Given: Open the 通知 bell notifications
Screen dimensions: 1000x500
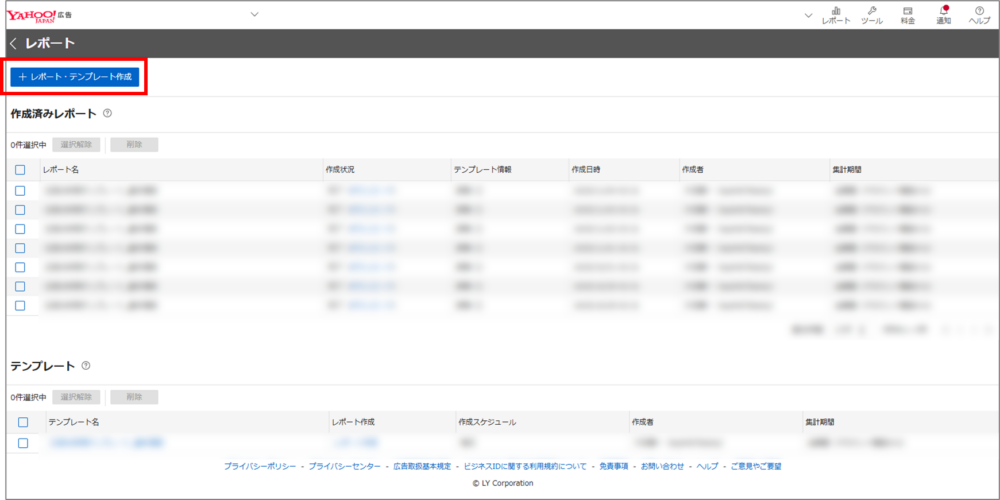Looking at the screenshot, I should pyautogui.click(x=943, y=14).
